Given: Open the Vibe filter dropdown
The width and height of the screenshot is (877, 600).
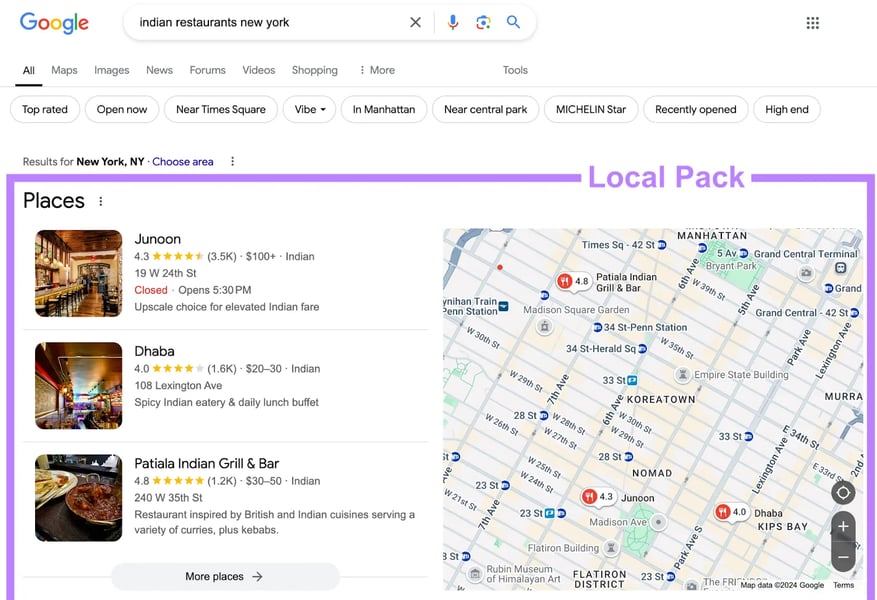Looking at the screenshot, I should 309,110.
